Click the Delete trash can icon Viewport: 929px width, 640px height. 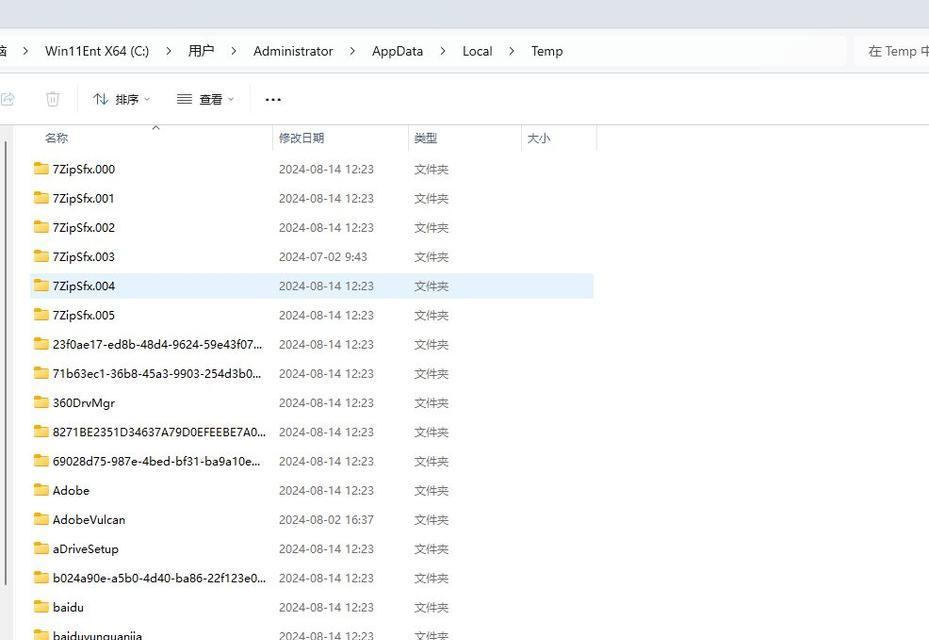[x=53, y=99]
